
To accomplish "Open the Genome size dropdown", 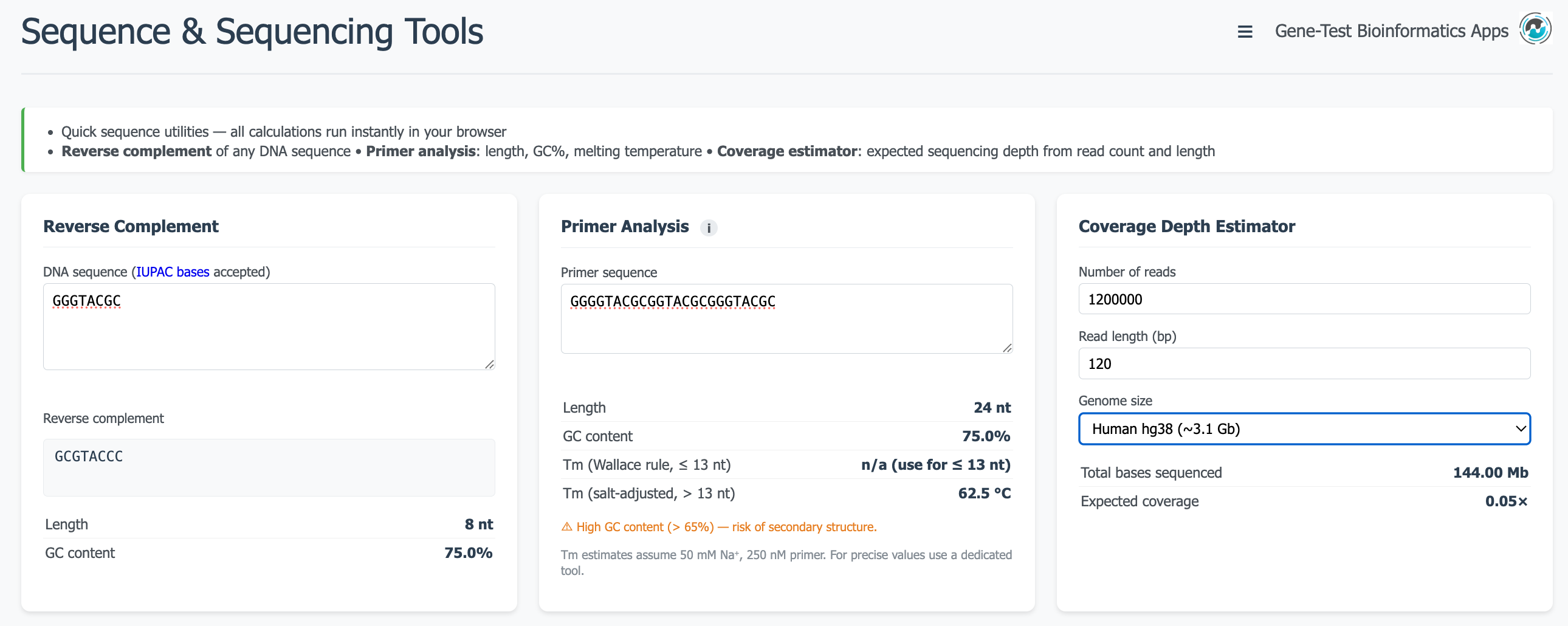I will coord(1304,428).
